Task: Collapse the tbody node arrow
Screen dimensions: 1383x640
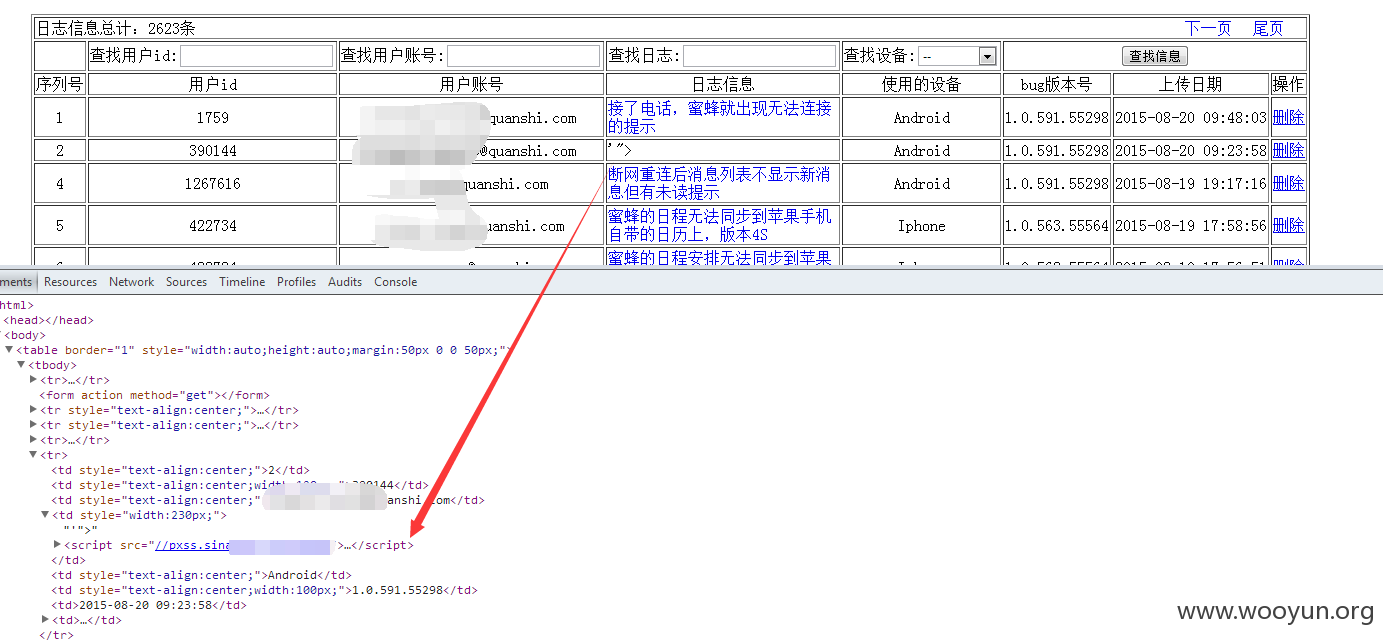Action: [21, 365]
